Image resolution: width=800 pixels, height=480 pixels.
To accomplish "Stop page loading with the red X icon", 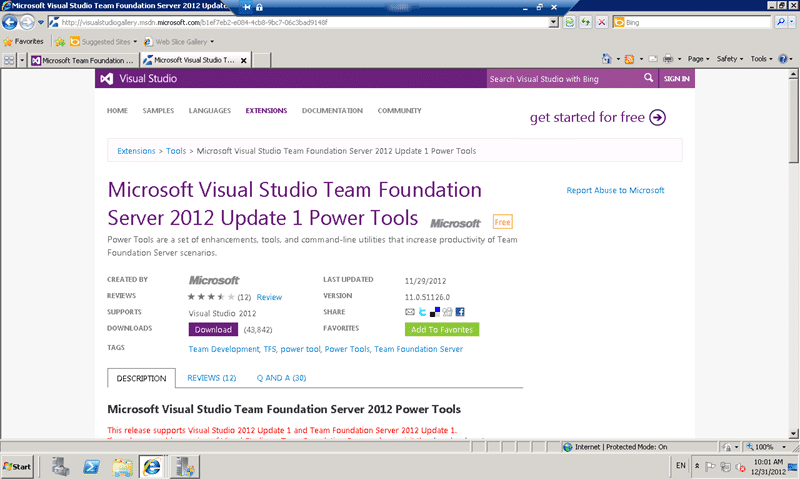I will [x=602, y=22].
